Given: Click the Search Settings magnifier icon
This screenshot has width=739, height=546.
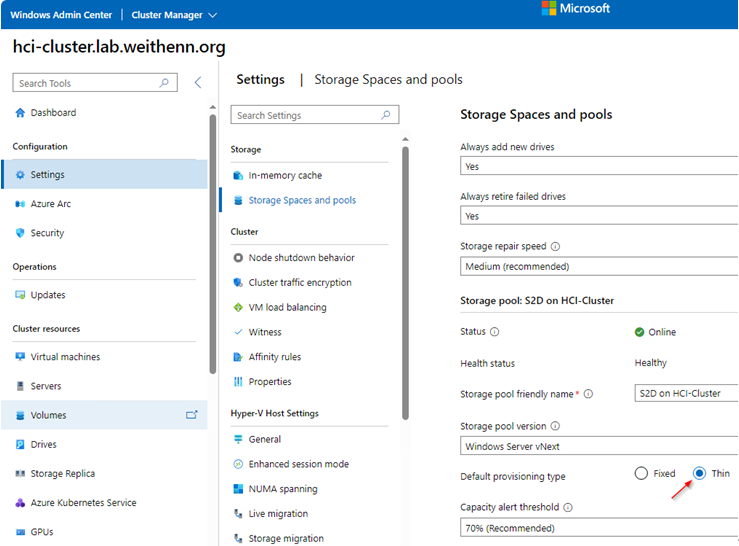Looking at the screenshot, I should pyautogui.click(x=386, y=115).
